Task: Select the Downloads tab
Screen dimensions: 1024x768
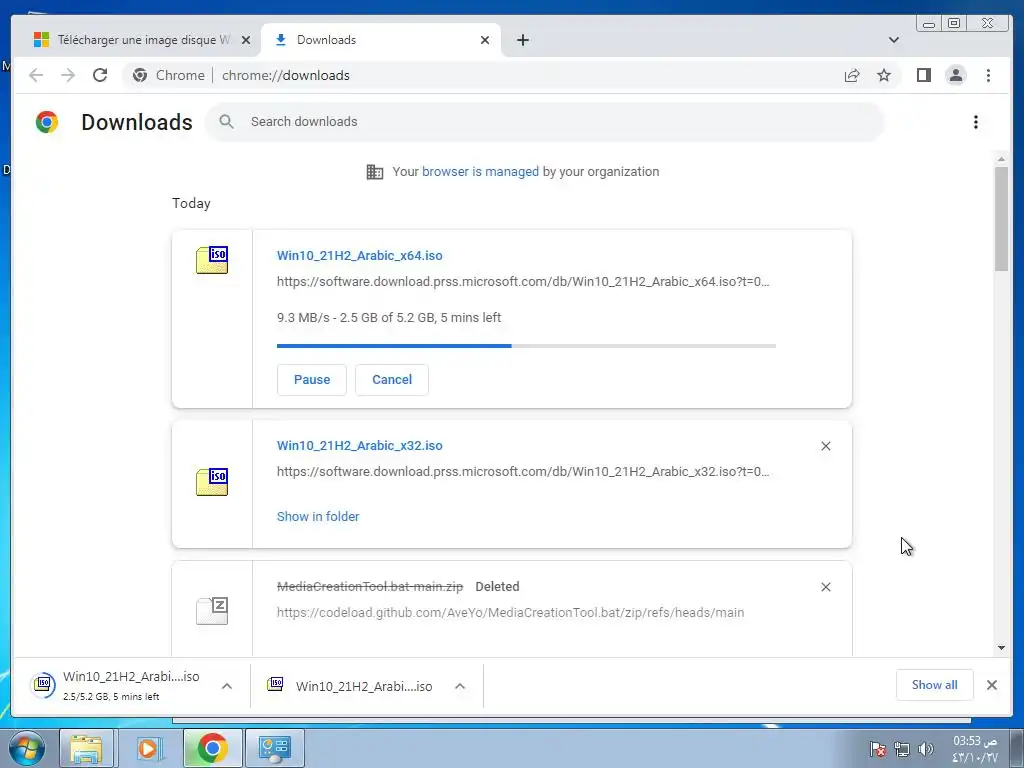Action: (381, 40)
